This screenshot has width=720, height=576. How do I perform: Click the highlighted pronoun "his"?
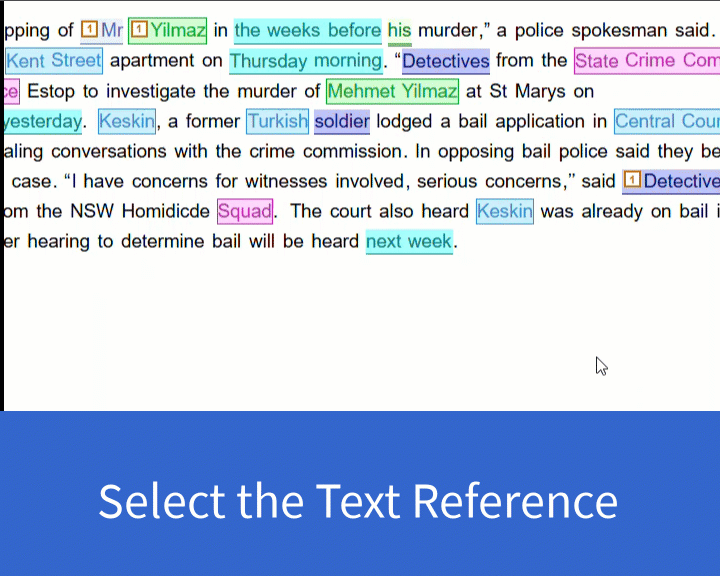399,31
